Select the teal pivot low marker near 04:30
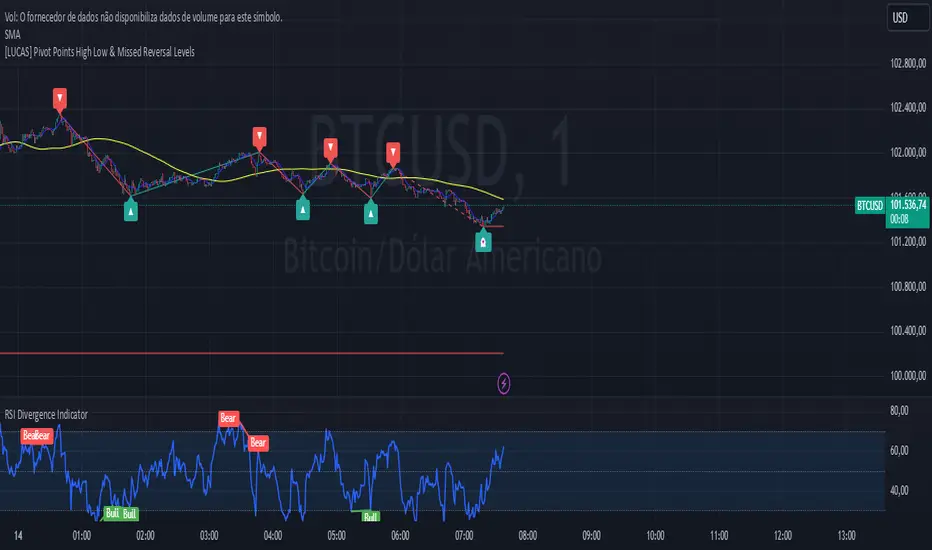Image resolution: width=932 pixels, height=550 pixels. point(303,208)
